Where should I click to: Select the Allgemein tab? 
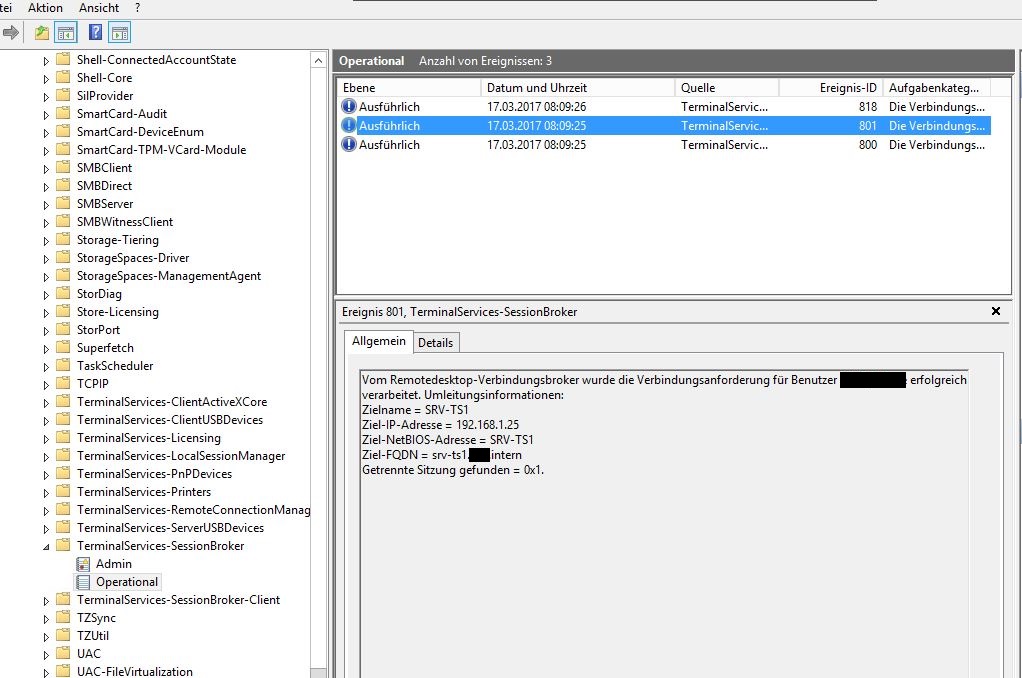tap(379, 342)
